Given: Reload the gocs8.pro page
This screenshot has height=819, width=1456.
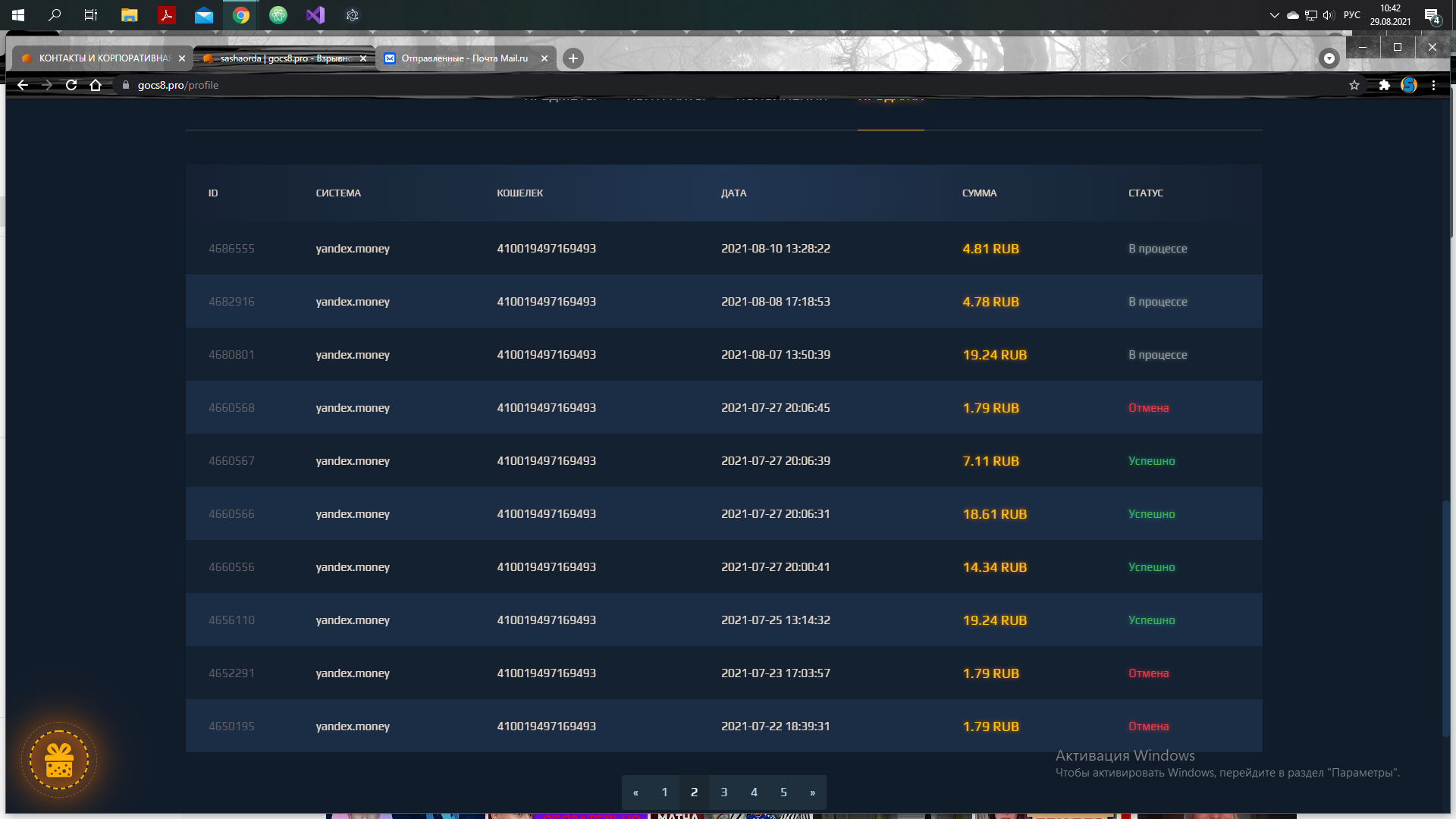Looking at the screenshot, I should click(71, 85).
